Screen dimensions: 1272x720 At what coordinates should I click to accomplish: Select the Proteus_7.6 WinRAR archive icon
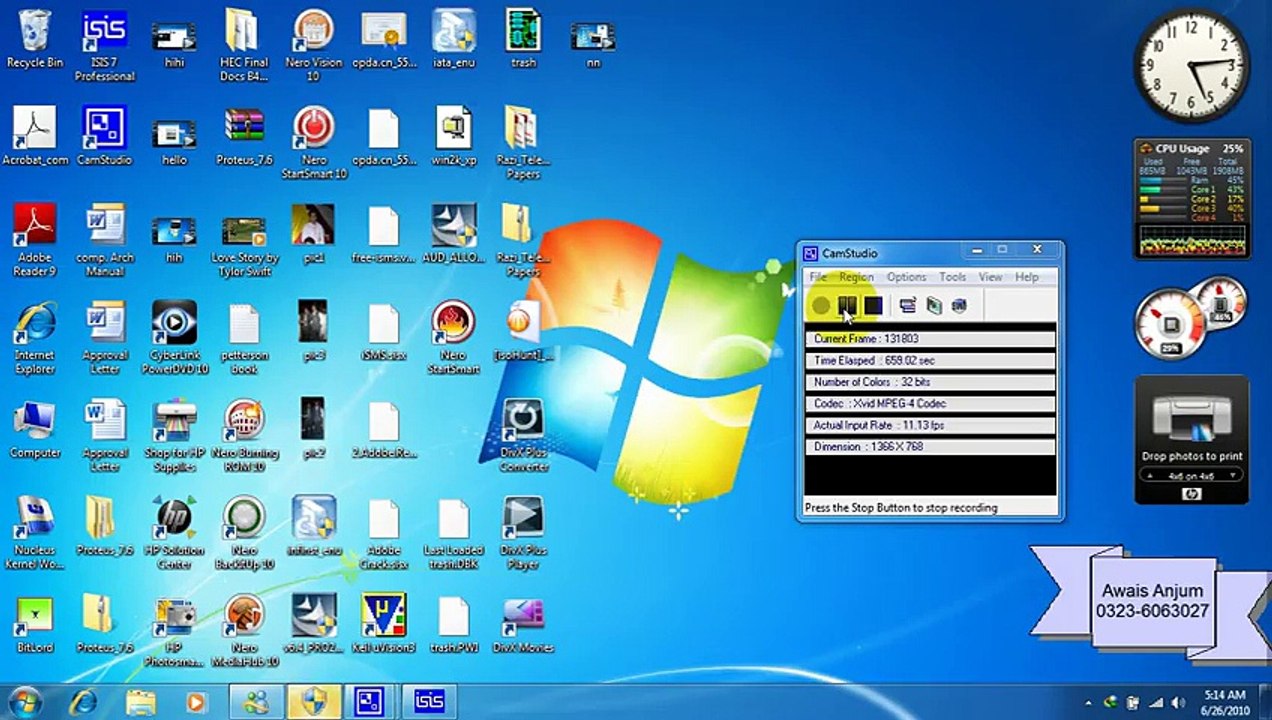click(244, 135)
